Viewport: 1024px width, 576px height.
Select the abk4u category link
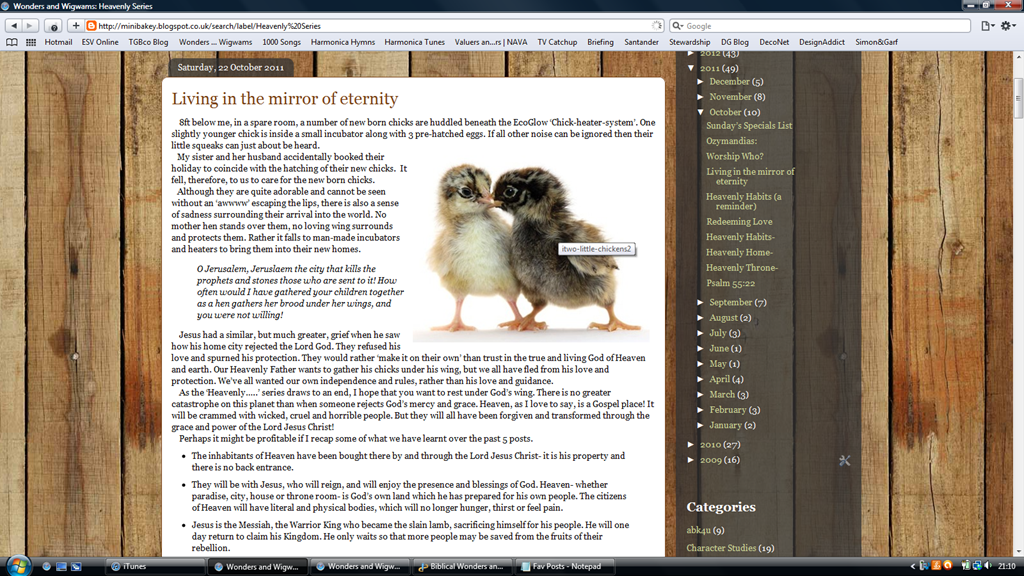click(x=698, y=530)
